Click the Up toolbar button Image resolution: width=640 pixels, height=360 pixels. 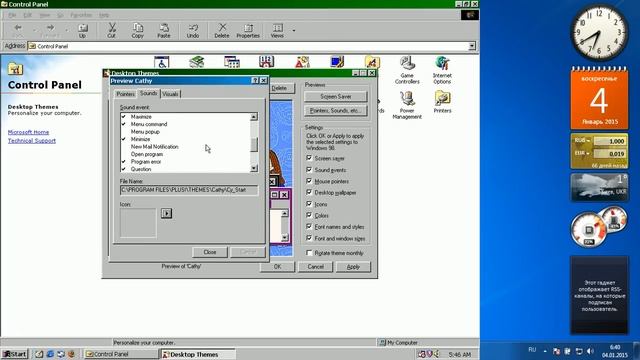point(82,31)
